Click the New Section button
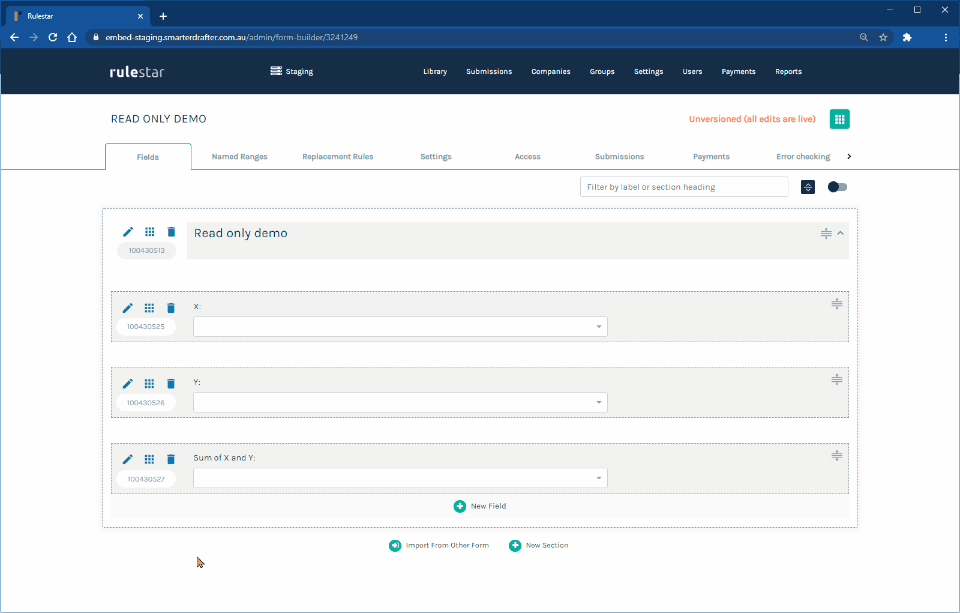960x613 pixels. [539, 546]
